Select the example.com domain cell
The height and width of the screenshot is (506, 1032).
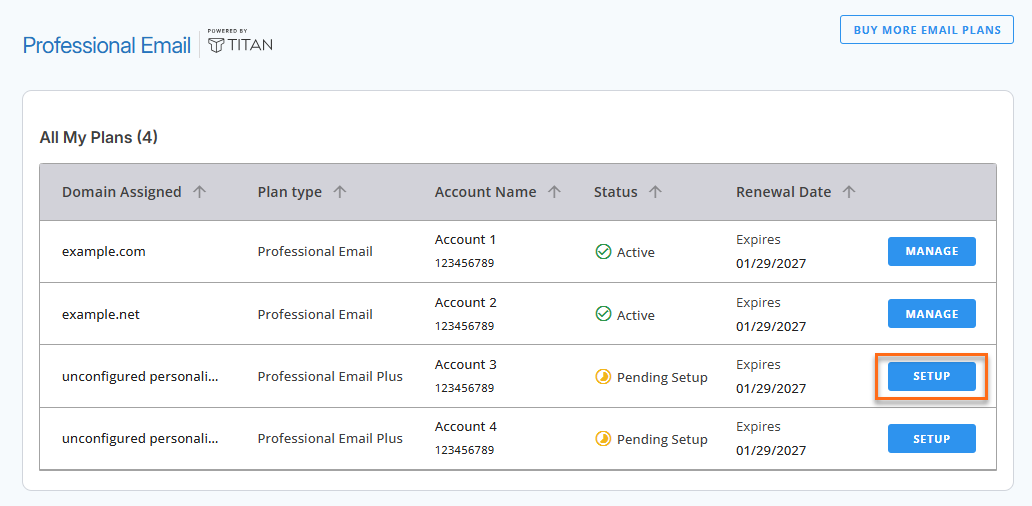point(103,251)
